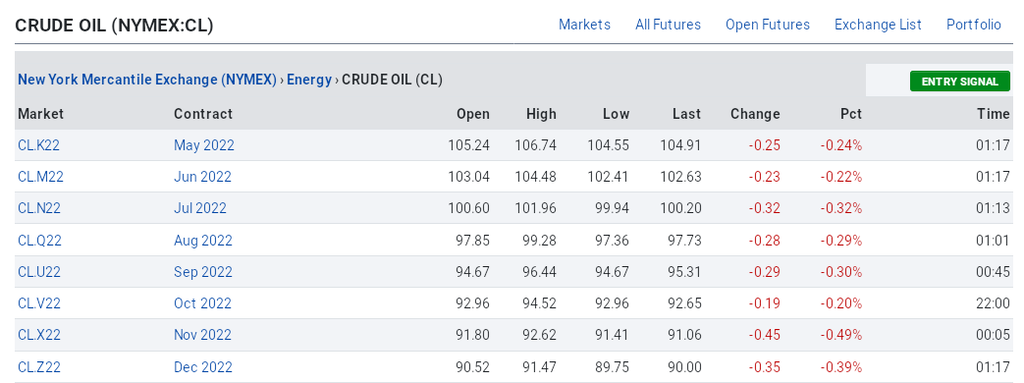Open the Markets menu link
This screenshot has width=1024, height=383.
pos(584,25)
